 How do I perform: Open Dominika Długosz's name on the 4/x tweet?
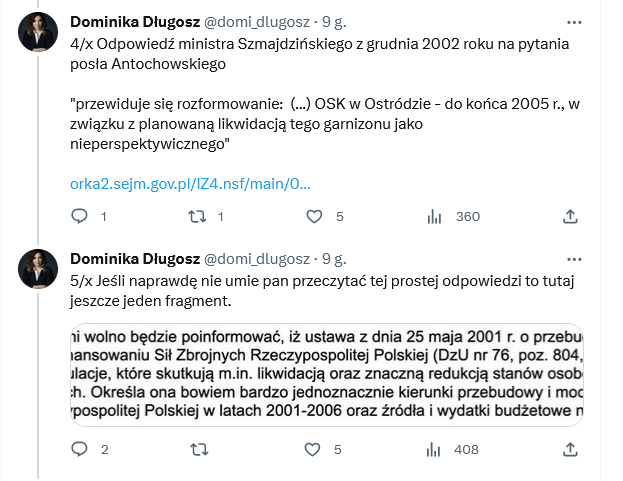click(x=134, y=22)
